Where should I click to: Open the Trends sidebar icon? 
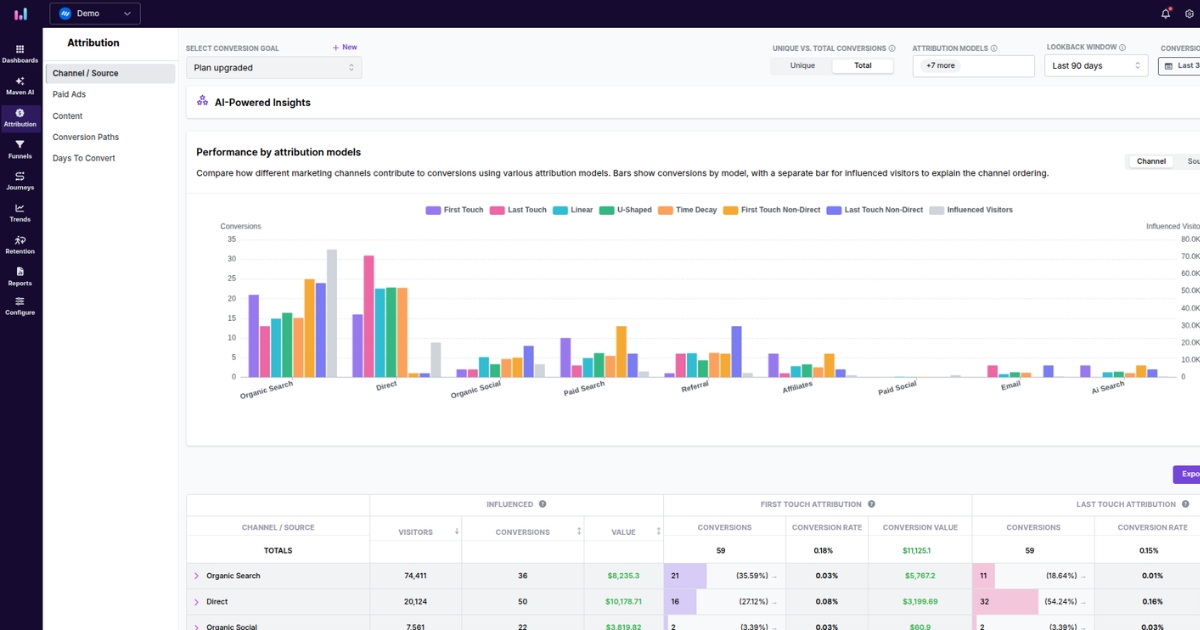(20, 213)
